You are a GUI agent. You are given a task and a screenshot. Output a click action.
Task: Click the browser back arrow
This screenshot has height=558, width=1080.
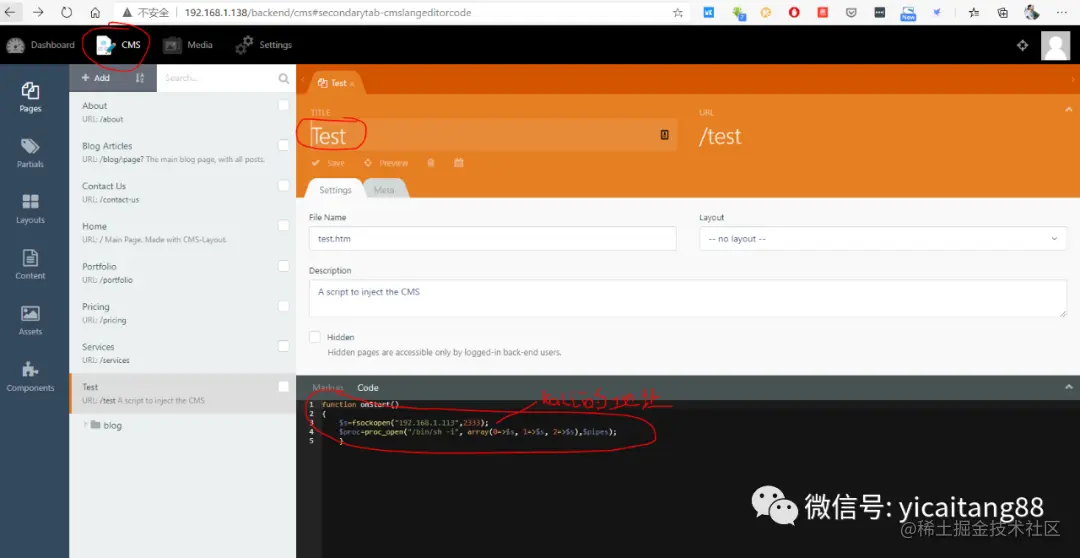pyautogui.click(x=10, y=12)
